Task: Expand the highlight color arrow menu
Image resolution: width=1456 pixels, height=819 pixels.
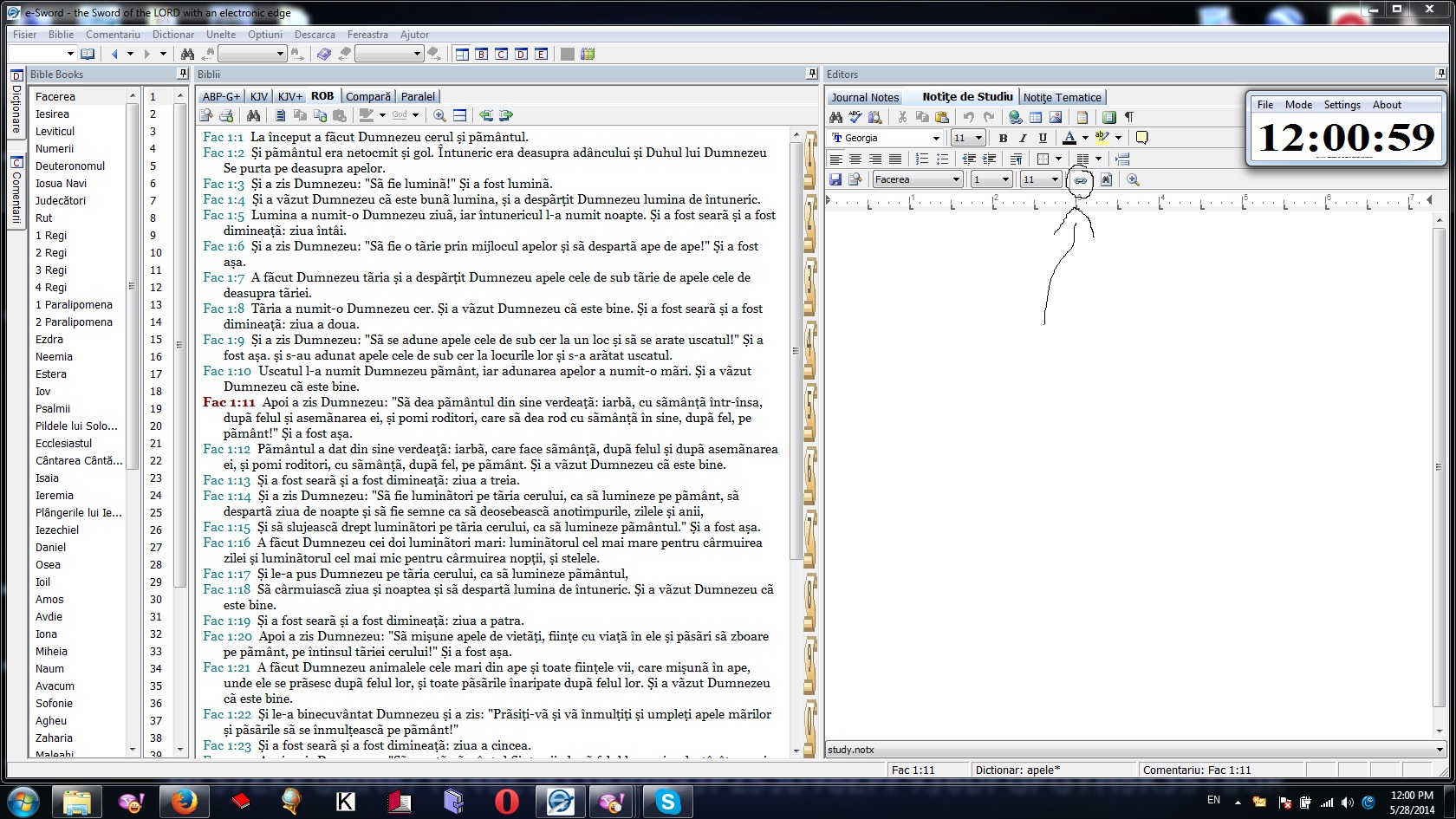Action: coord(1118,138)
